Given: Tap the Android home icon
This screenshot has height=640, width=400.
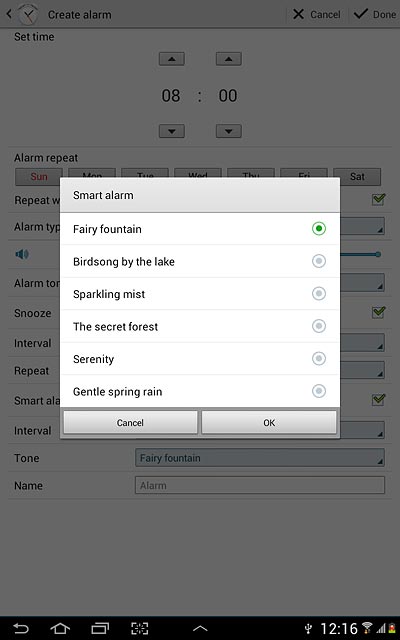Looking at the screenshot, I should coord(60,628).
